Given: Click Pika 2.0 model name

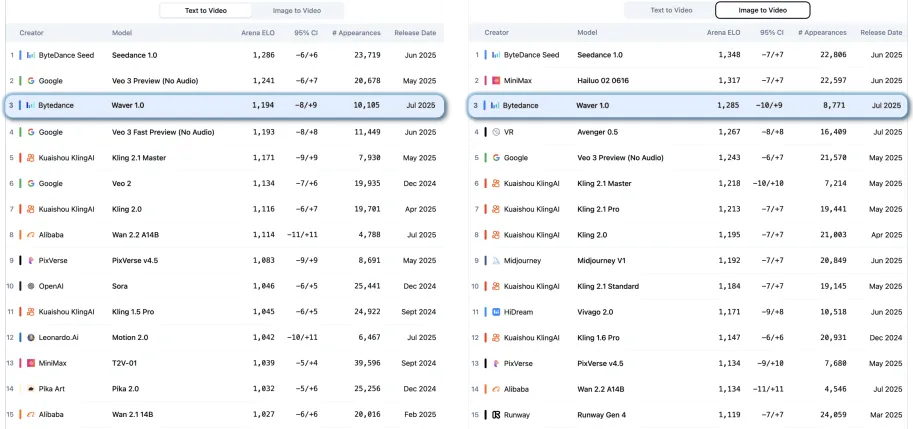Looking at the screenshot, I should (x=125, y=388).
